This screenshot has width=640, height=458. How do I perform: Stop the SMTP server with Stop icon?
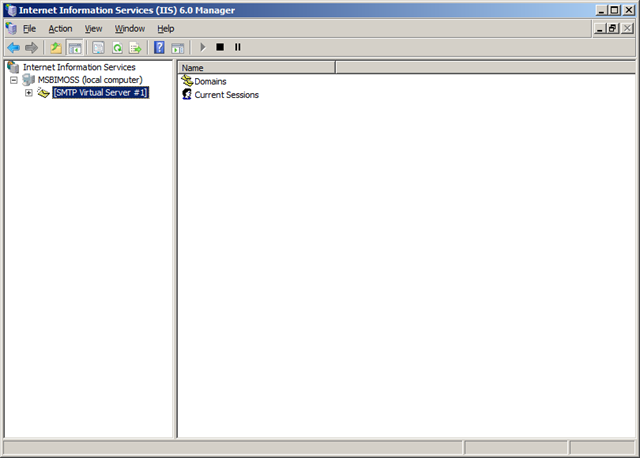[220, 47]
